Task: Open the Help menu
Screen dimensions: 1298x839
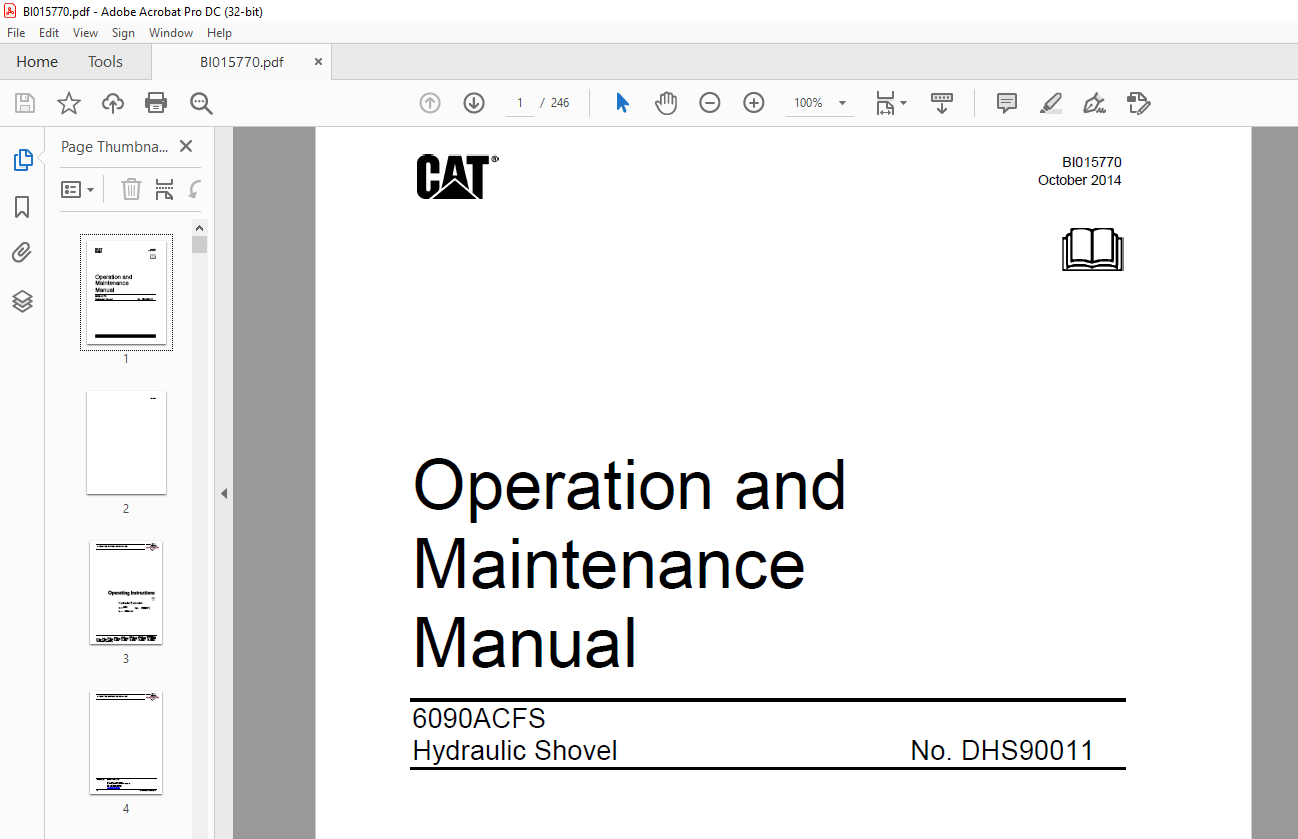Action: [219, 33]
